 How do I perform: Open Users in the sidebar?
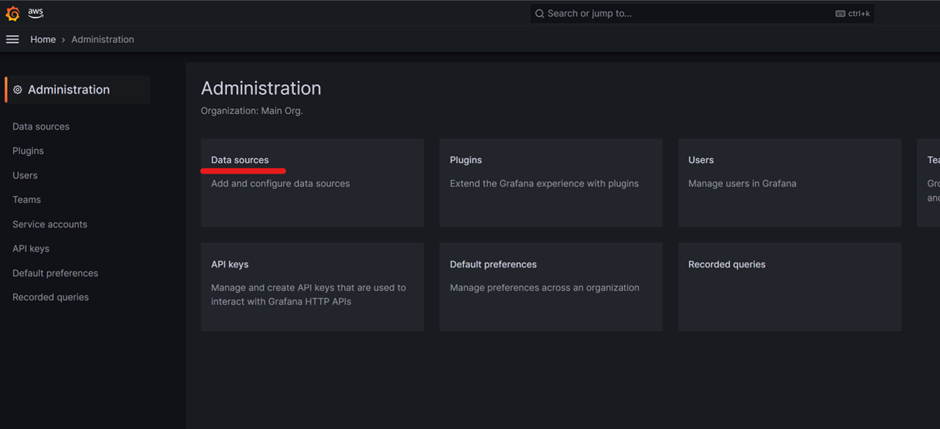[25, 176]
